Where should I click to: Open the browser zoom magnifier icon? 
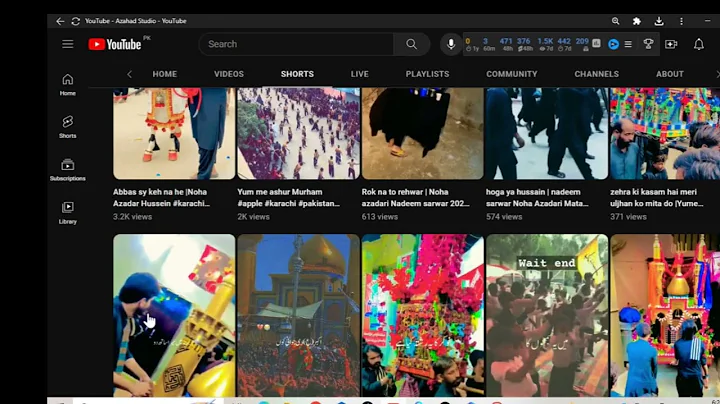click(615, 21)
